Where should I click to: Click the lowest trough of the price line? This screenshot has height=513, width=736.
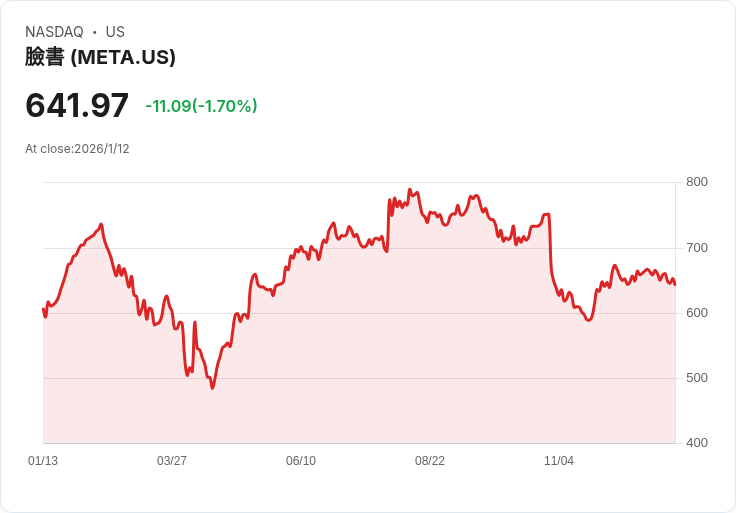coord(212,387)
